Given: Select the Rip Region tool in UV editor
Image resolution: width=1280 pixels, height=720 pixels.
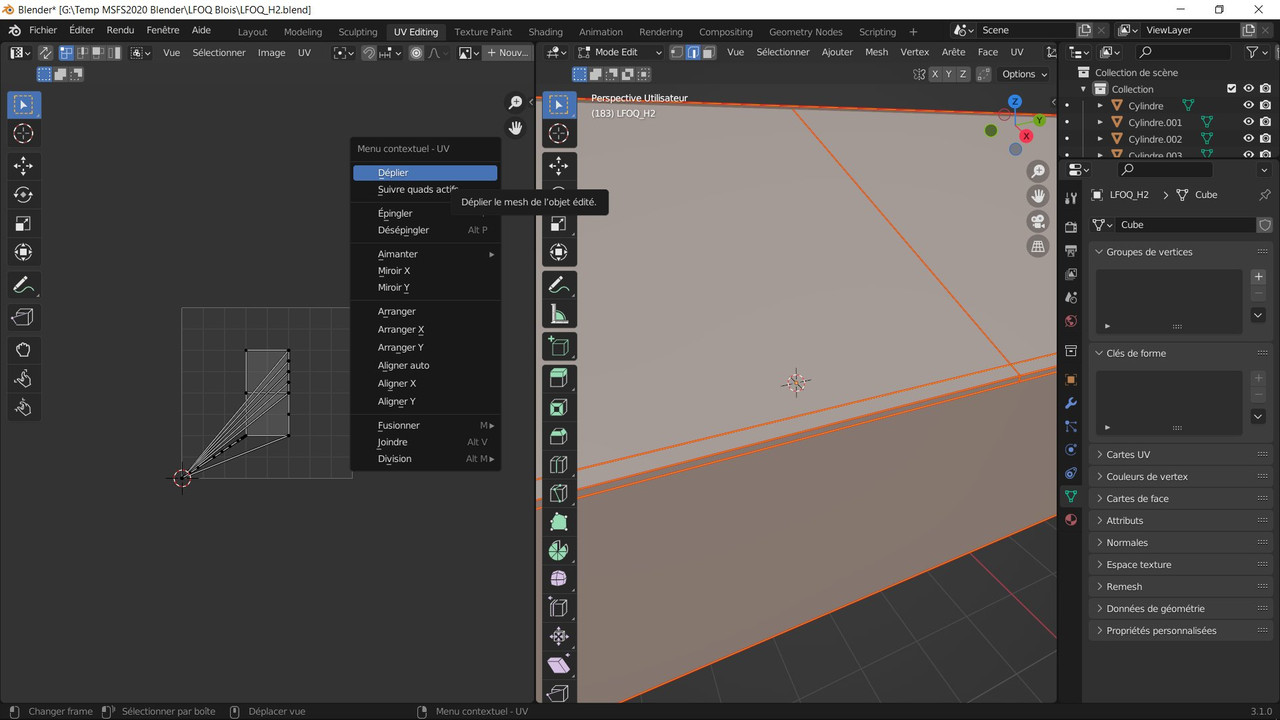Looking at the screenshot, I should pos(24,317).
